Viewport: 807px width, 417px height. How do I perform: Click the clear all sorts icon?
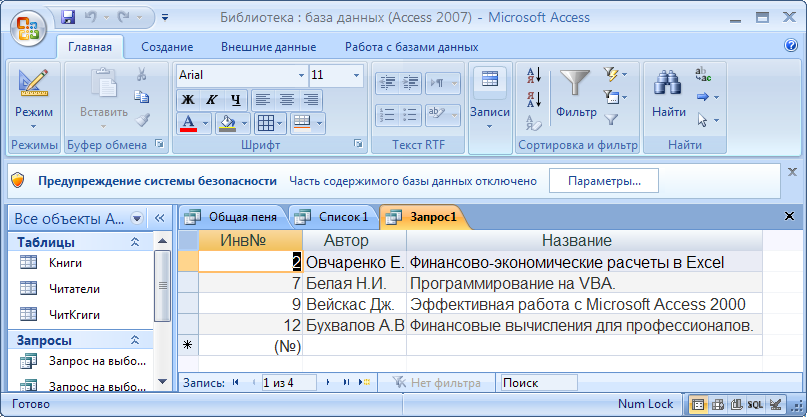[534, 123]
